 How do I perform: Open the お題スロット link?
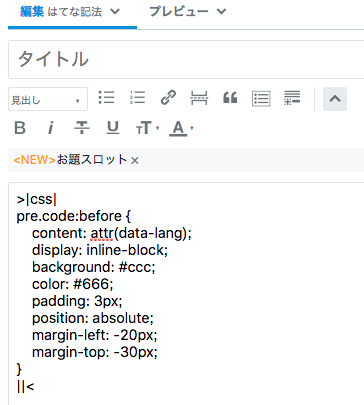92,160
